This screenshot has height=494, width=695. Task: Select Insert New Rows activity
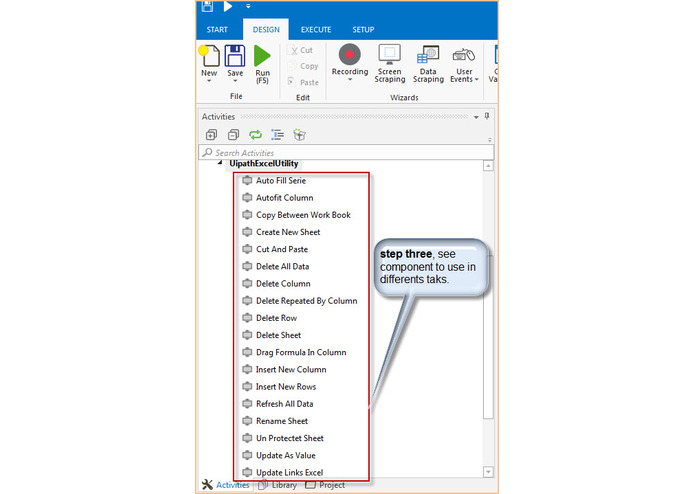pos(279,387)
